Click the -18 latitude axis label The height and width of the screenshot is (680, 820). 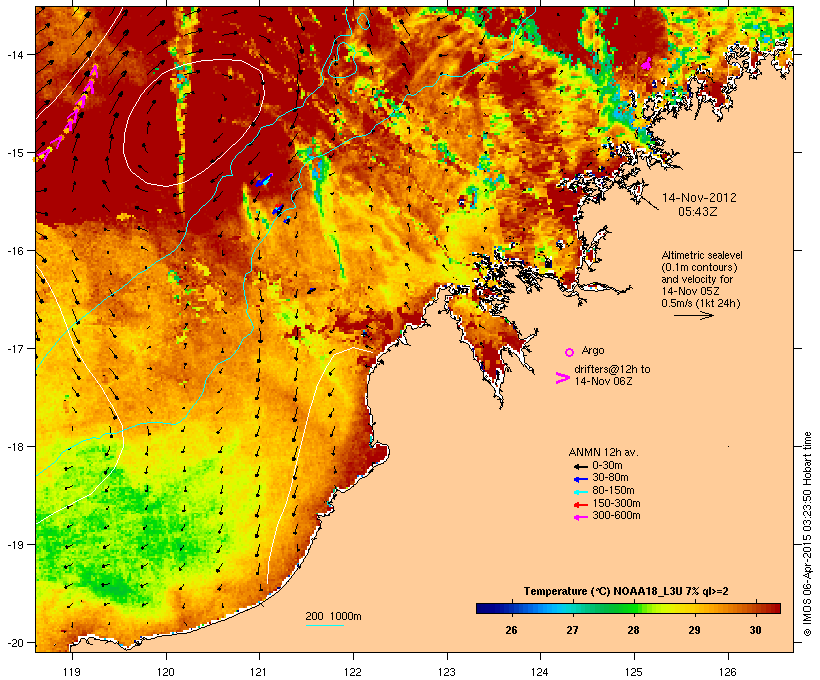pos(15,446)
